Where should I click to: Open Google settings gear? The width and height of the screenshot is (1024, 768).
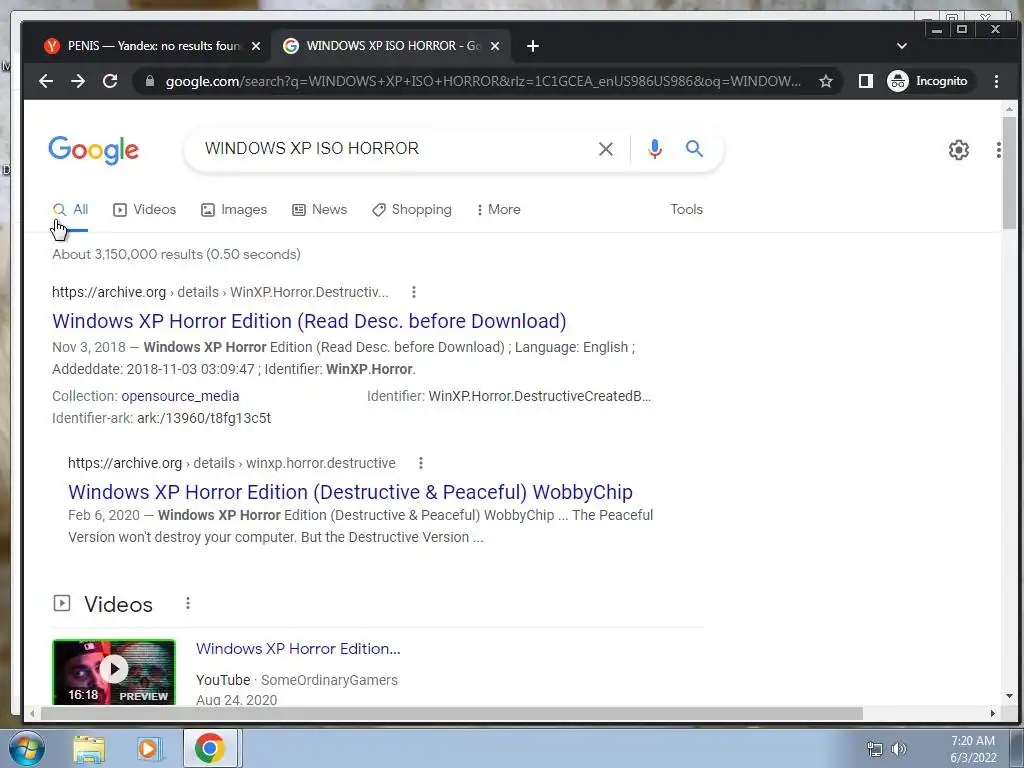click(959, 150)
